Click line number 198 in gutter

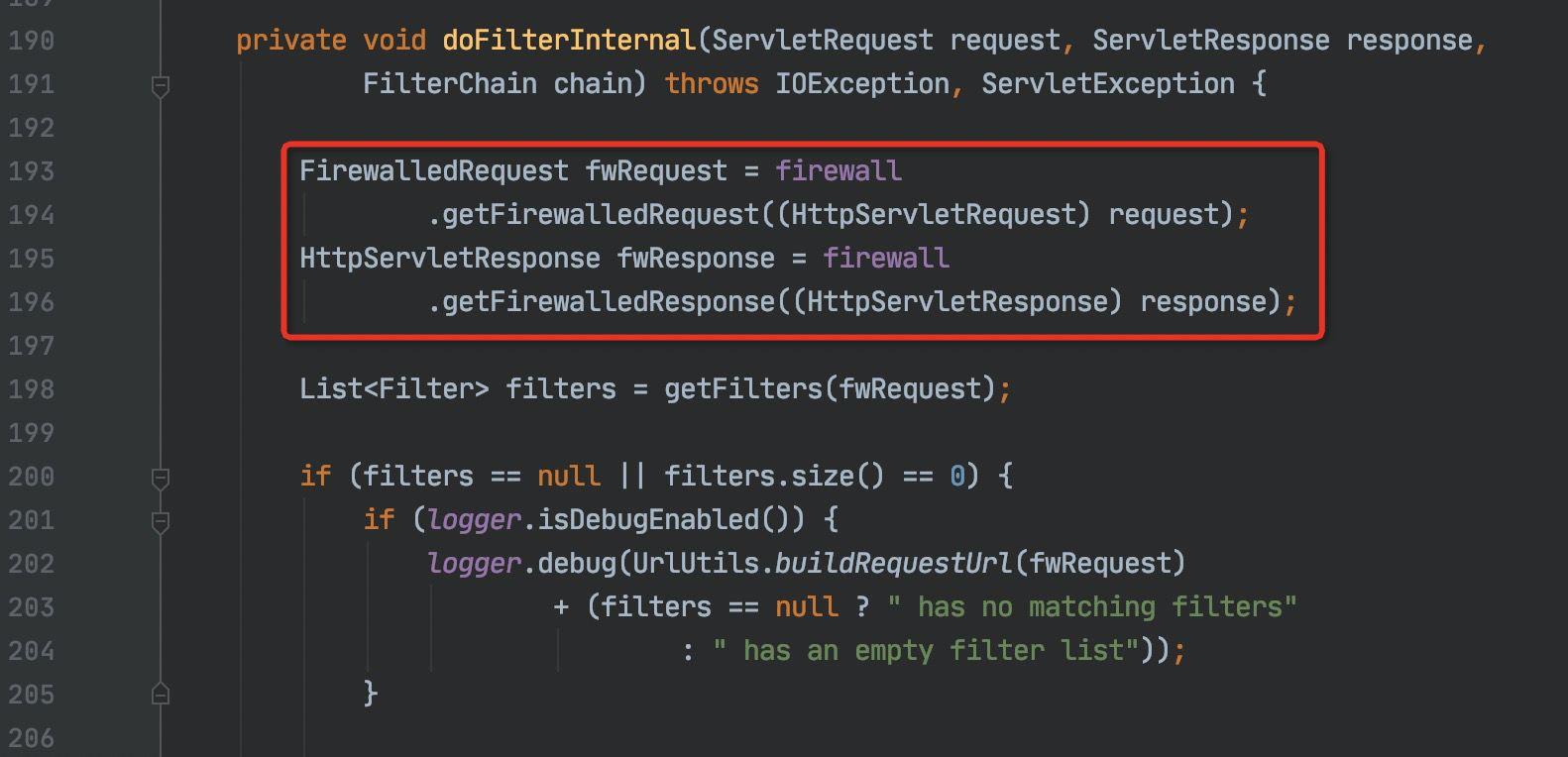(x=31, y=389)
